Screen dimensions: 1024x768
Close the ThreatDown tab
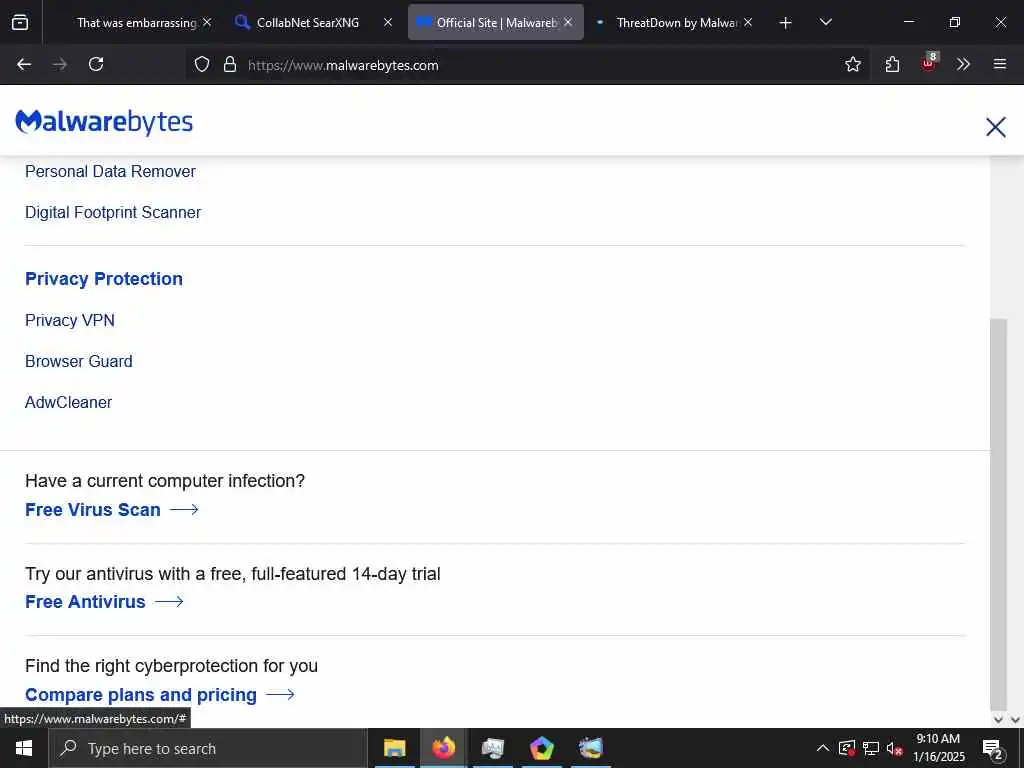click(748, 22)
